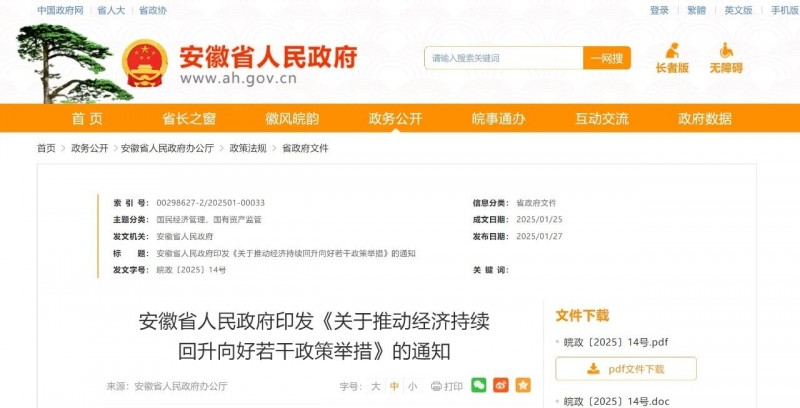800x408 pixels.
Task: Share article via Weibo icon
Action: [x=501, y=386]
